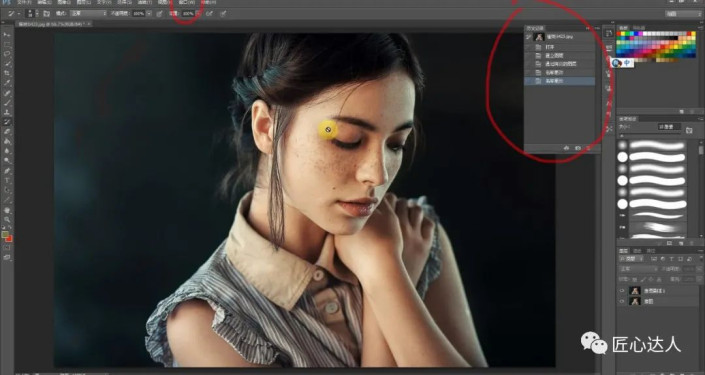The image size is (705, 375).
Task: Select the image snapshot at top of History
Action: point(560,37)
